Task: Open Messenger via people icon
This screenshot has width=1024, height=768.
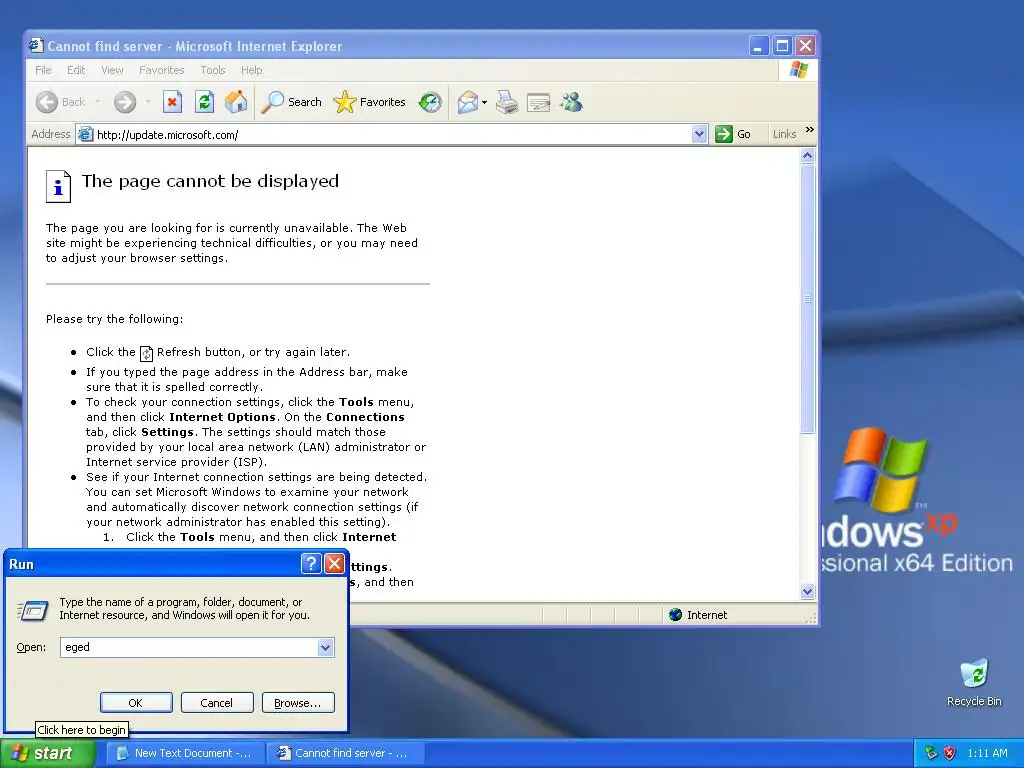Action: [571, 102]
